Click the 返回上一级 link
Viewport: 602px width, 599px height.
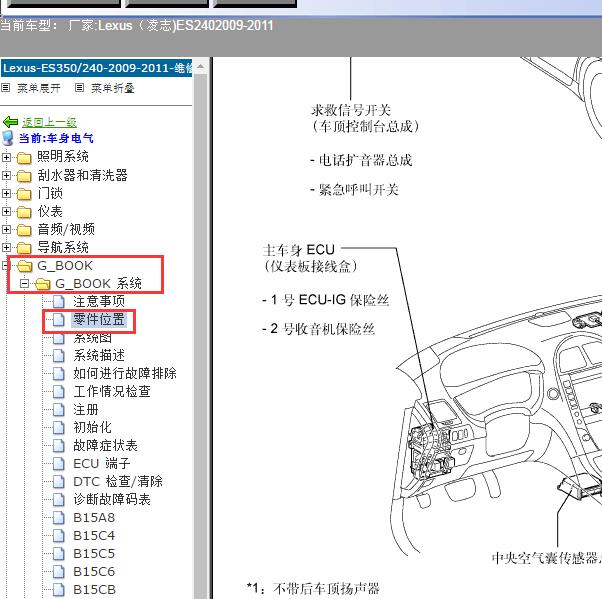[x=49, y=122]
